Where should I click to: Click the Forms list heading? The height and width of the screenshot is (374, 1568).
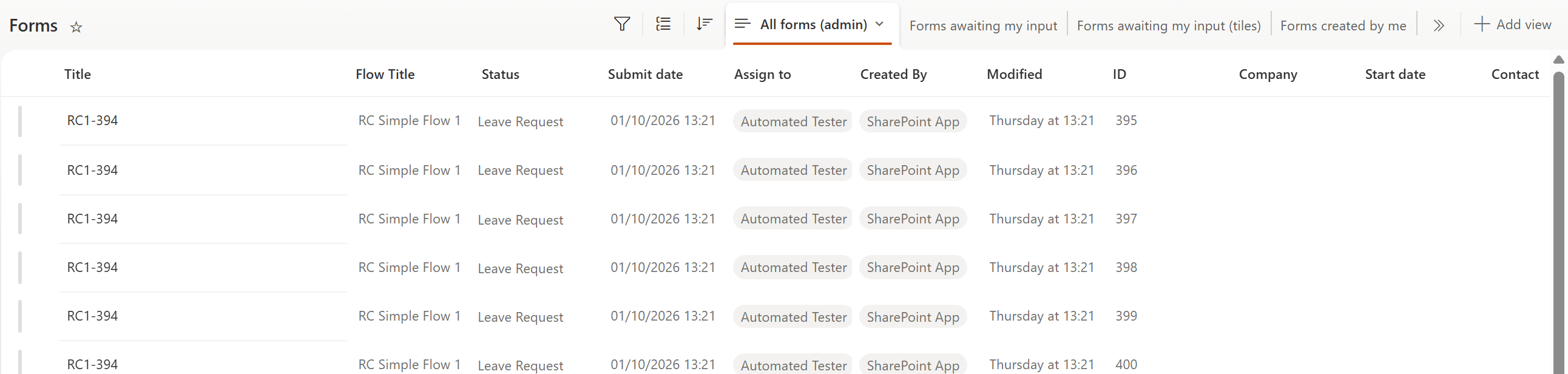coord(33,25)
